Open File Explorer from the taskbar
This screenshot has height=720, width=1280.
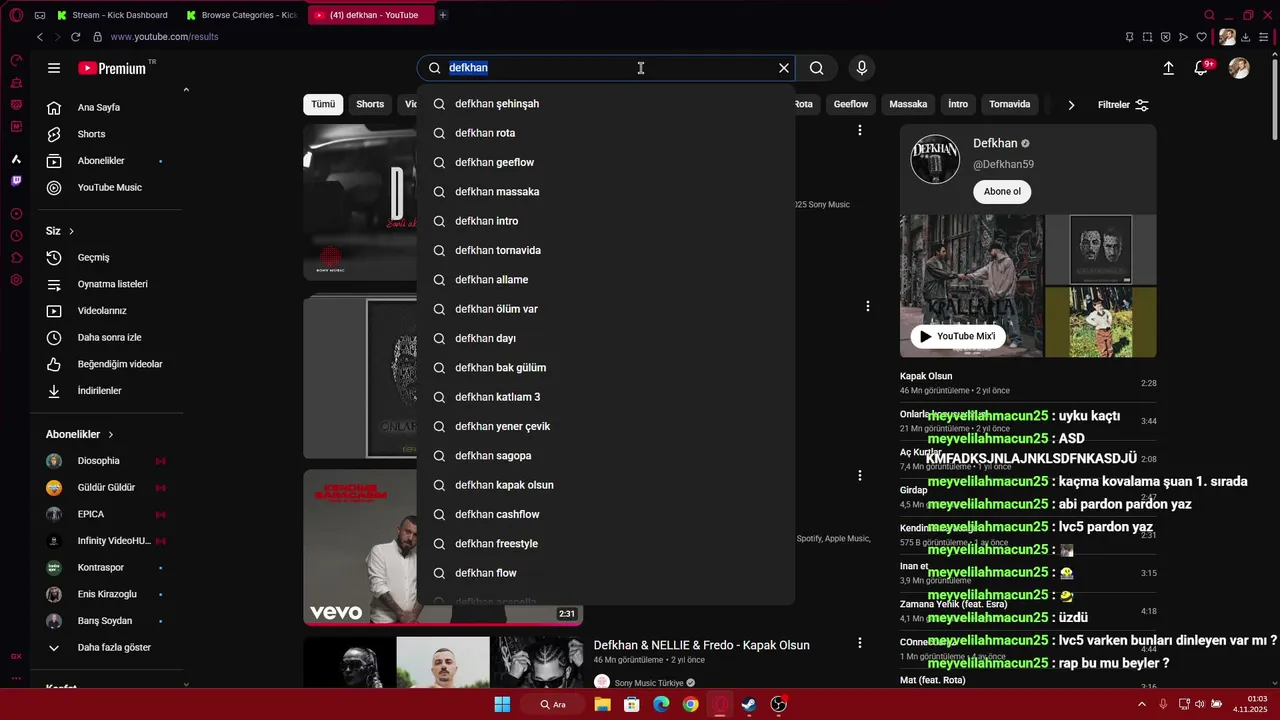602,704
